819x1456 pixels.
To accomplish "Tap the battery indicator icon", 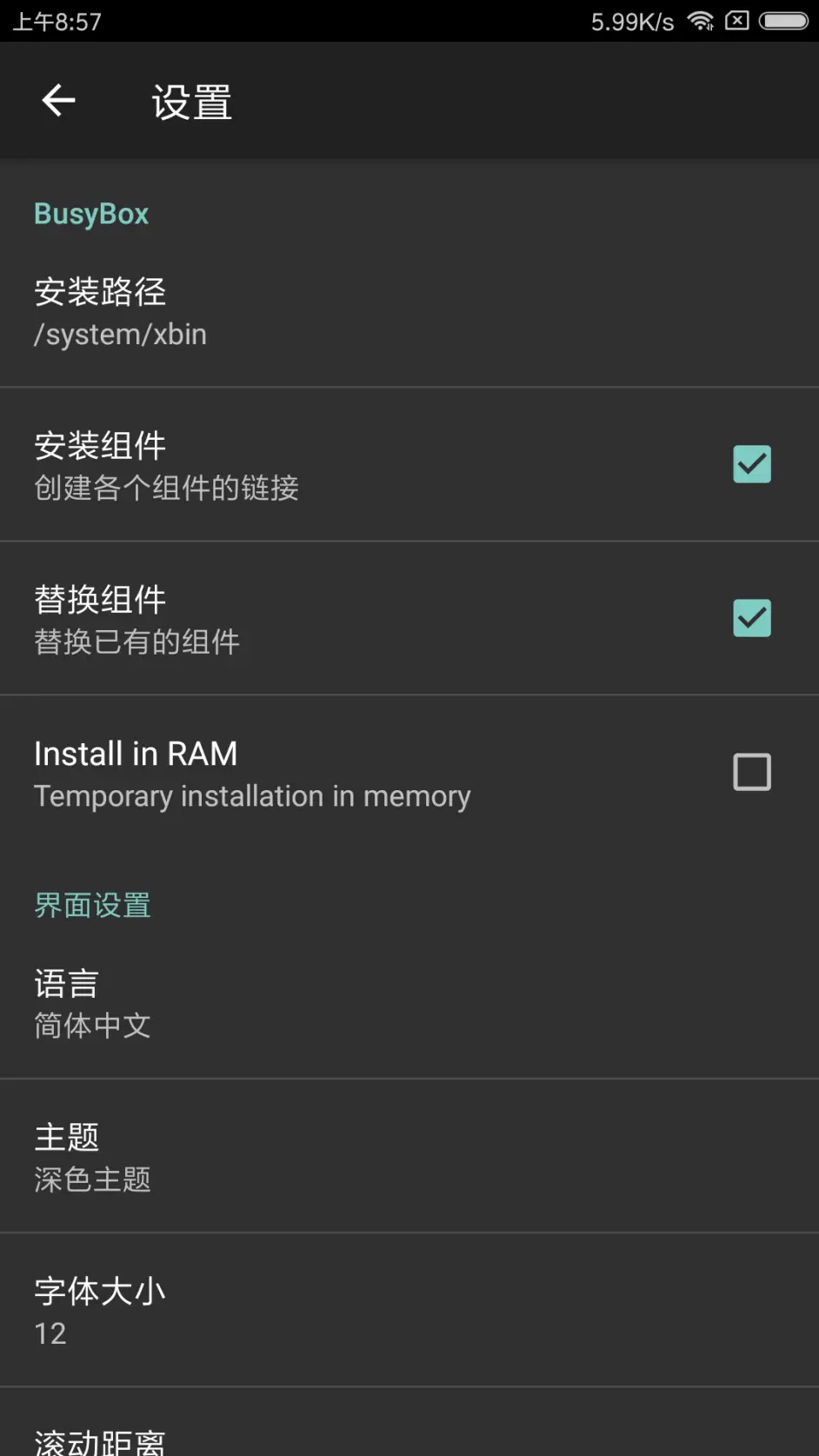I will coord(784,21).
